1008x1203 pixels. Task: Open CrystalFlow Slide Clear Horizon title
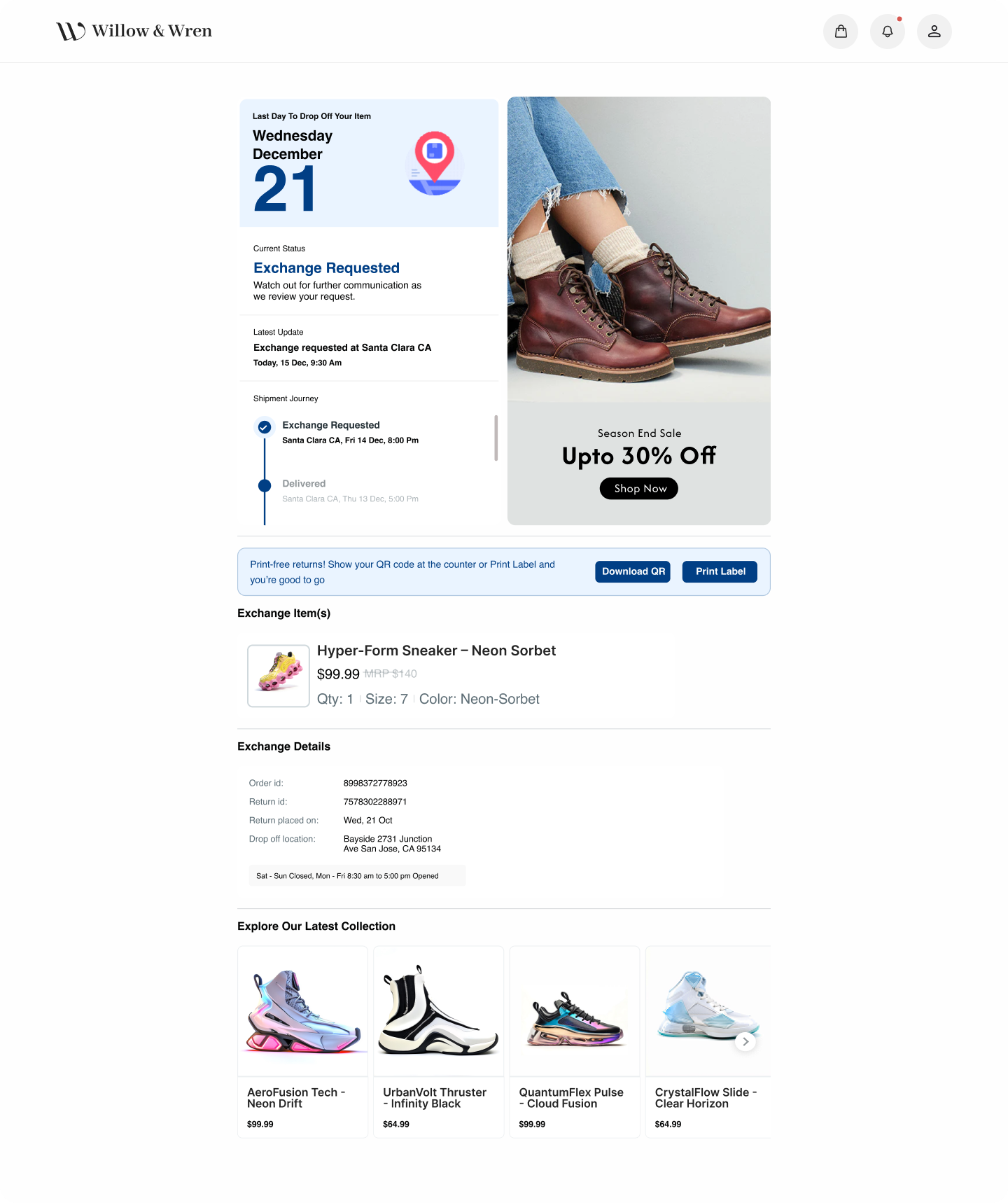pos(706,1098)
